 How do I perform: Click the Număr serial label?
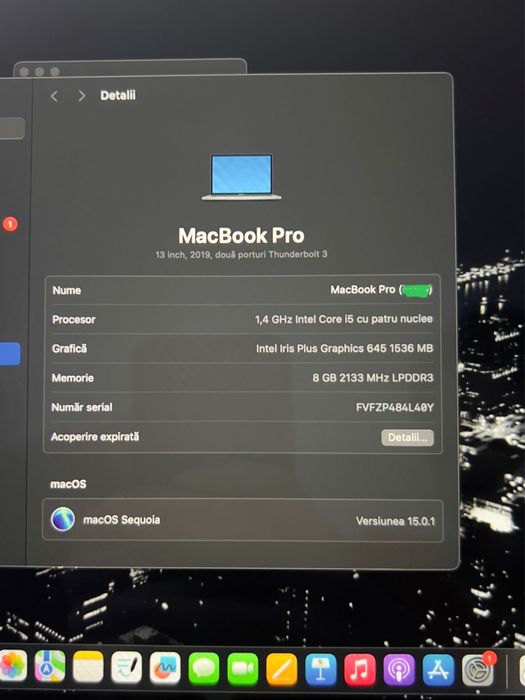[82, 407]
